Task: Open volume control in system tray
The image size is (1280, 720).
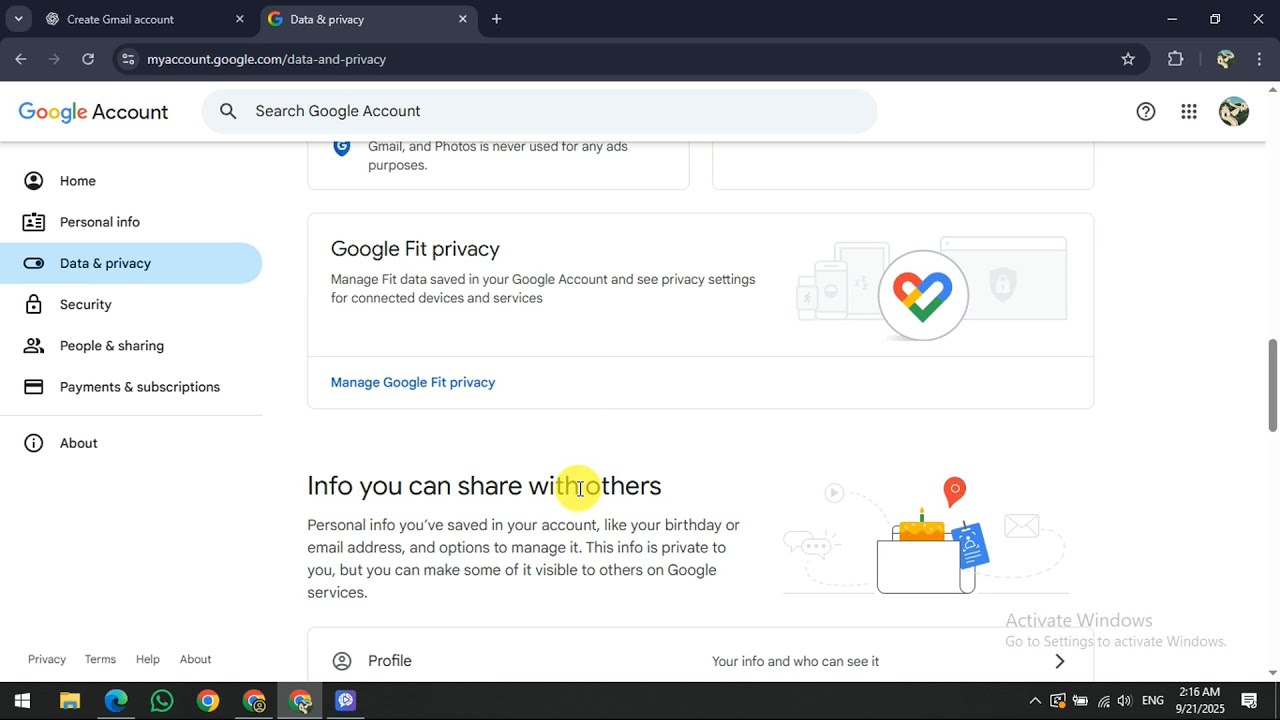Action: pyautogui.click(x=1125, y=701)
